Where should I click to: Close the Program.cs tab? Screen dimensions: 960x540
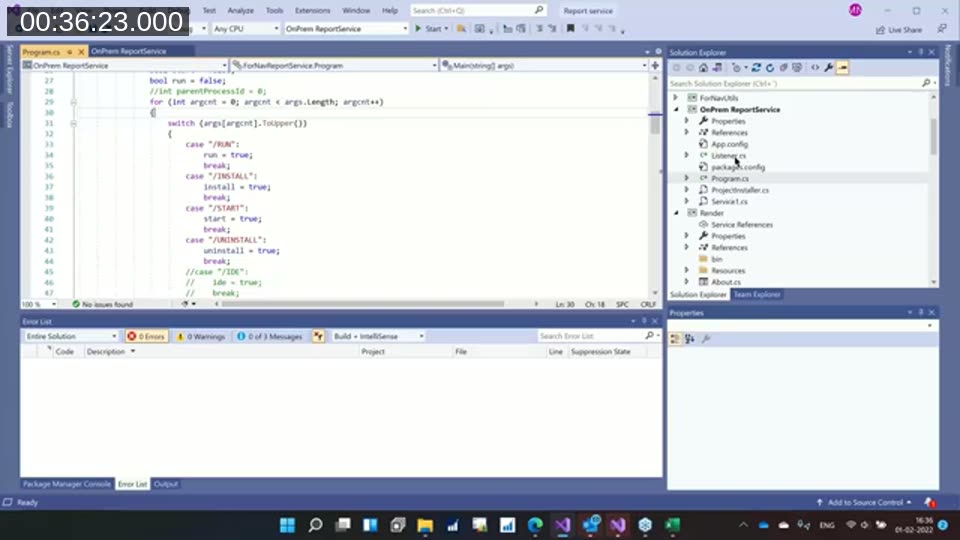81,52
